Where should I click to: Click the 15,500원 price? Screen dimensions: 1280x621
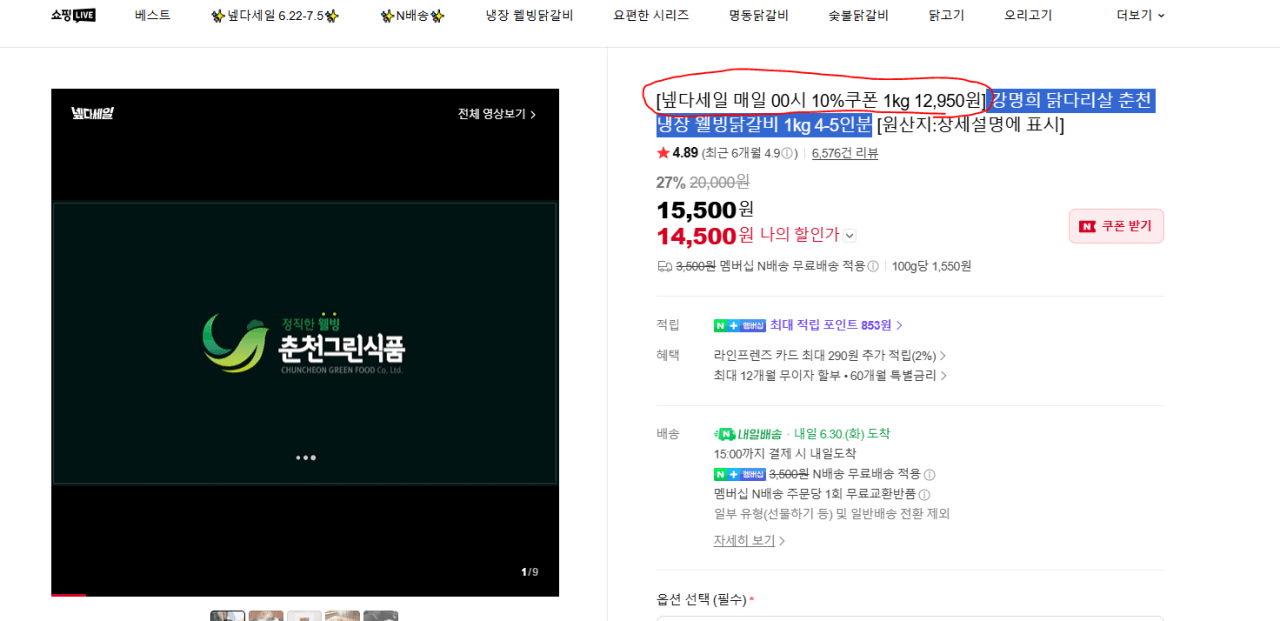[705, 210]
